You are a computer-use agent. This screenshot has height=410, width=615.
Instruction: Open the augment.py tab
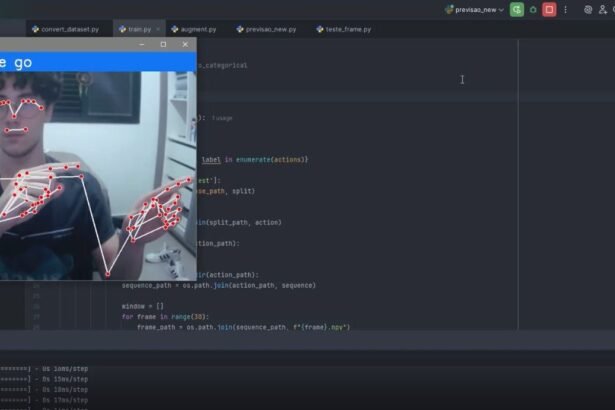pyautogui.click(x=195, y=29)
